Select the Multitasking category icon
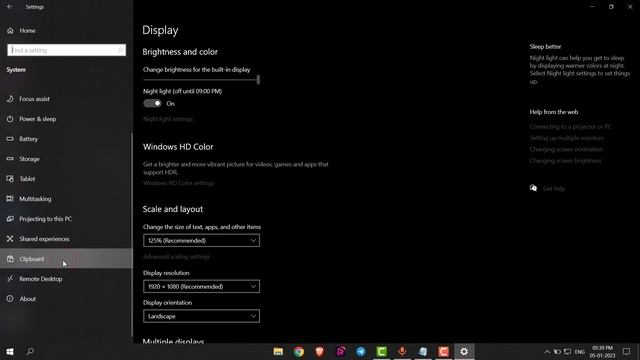This screenshot has height=360, width=640. pyautogui.click(x=10, y=199)
